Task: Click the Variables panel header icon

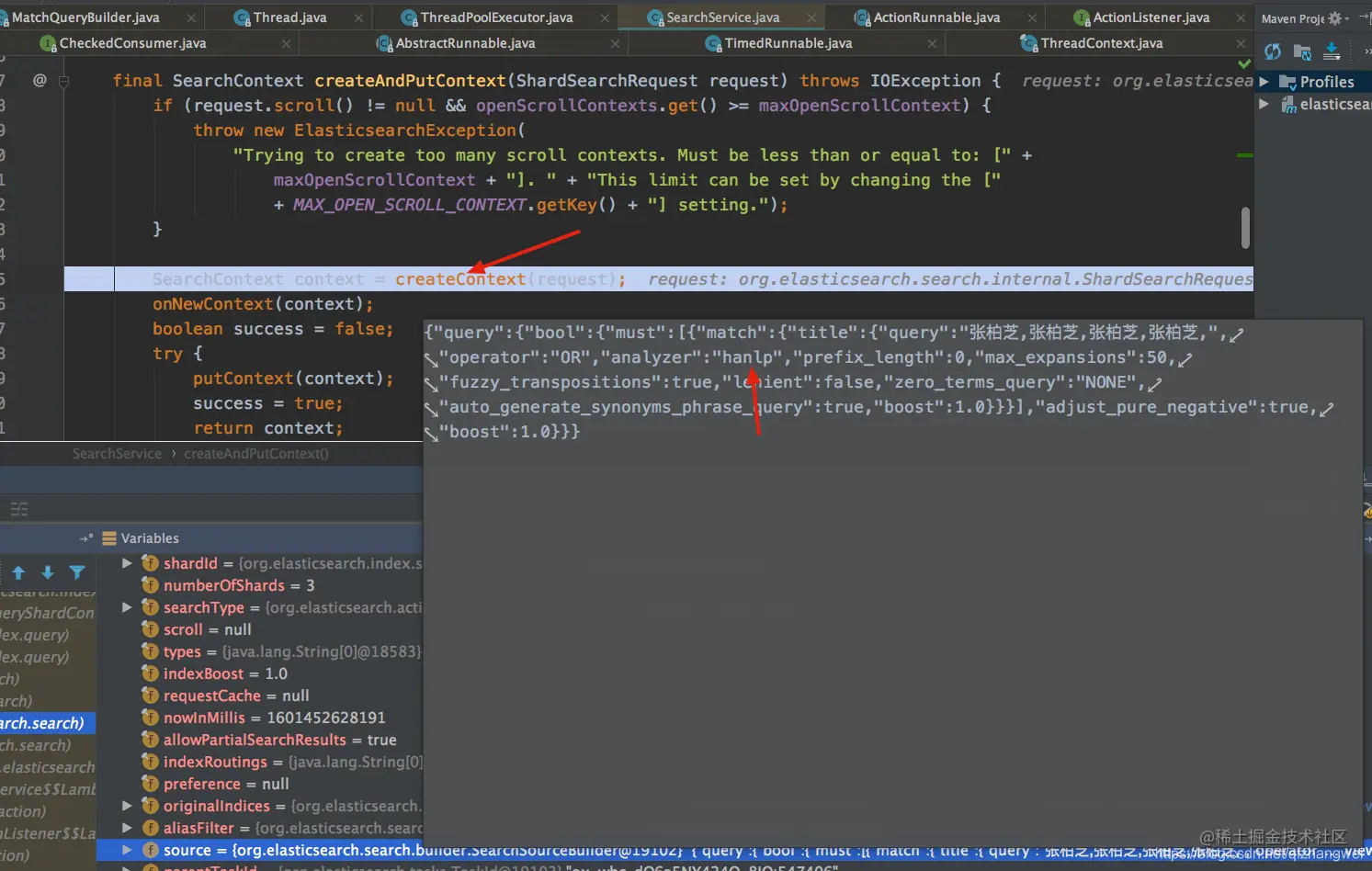Action: [x=109, y=538]
